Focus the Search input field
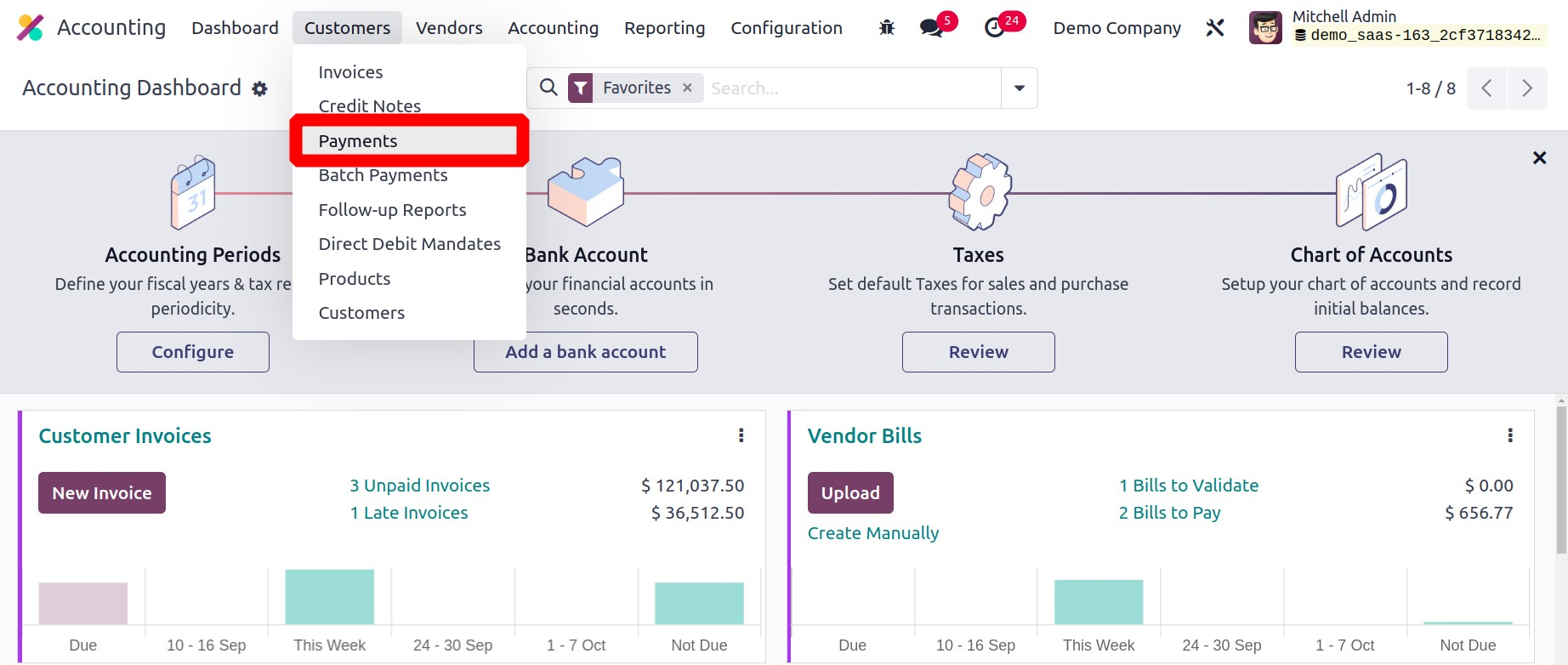The height and width of the screenshot is (665, 1568). coord(850,88)
